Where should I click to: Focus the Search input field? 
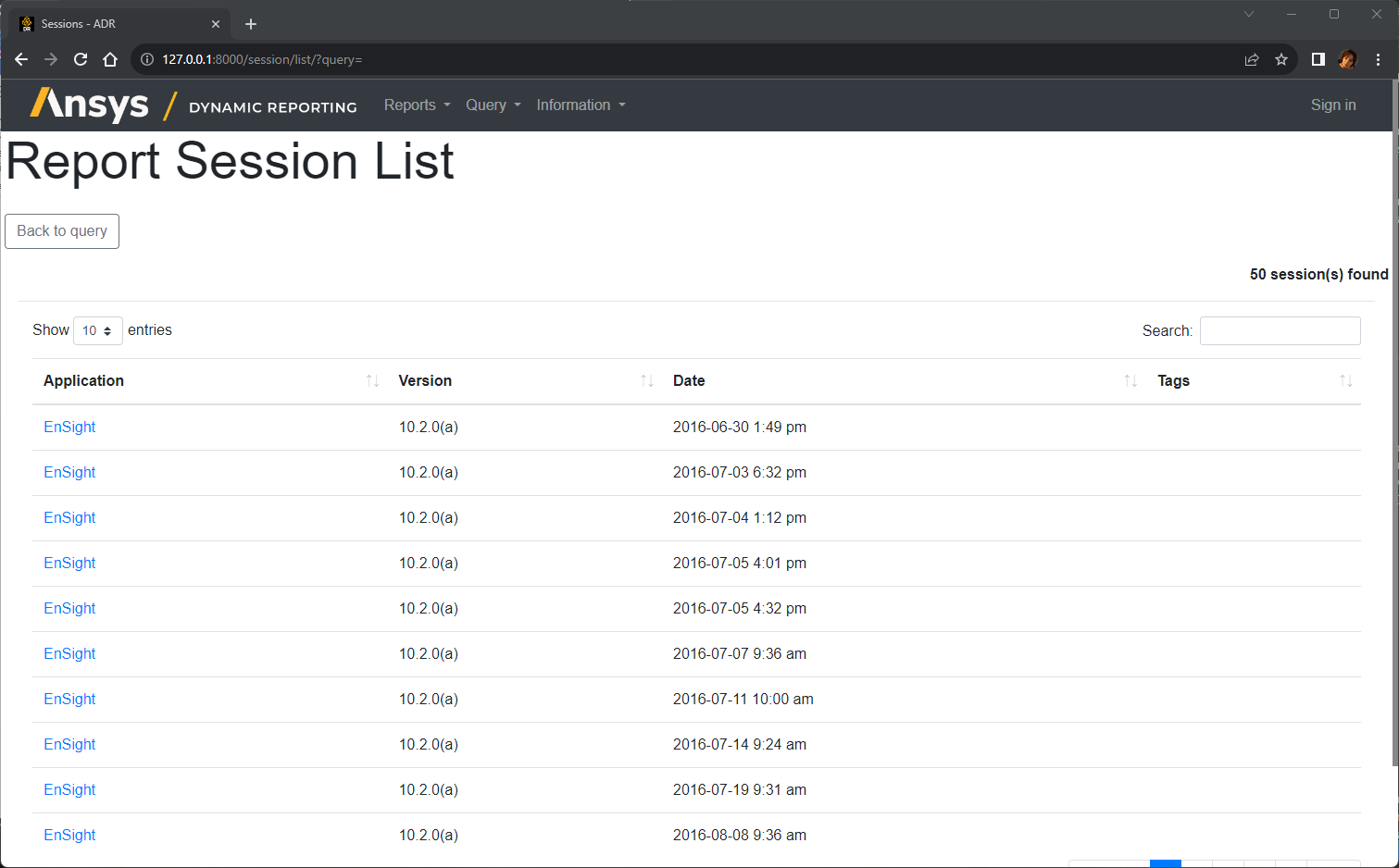pyautogui.click(x=1280, y=331)
